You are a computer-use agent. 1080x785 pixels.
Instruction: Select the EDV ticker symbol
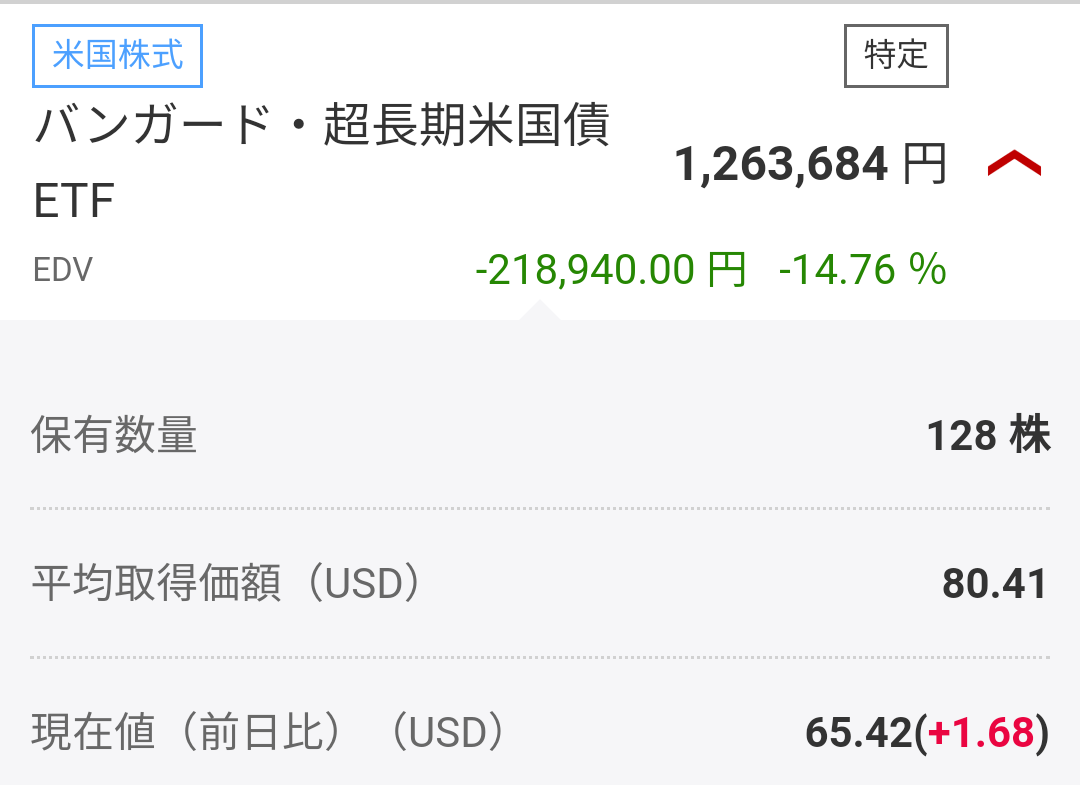pos(63,271)
